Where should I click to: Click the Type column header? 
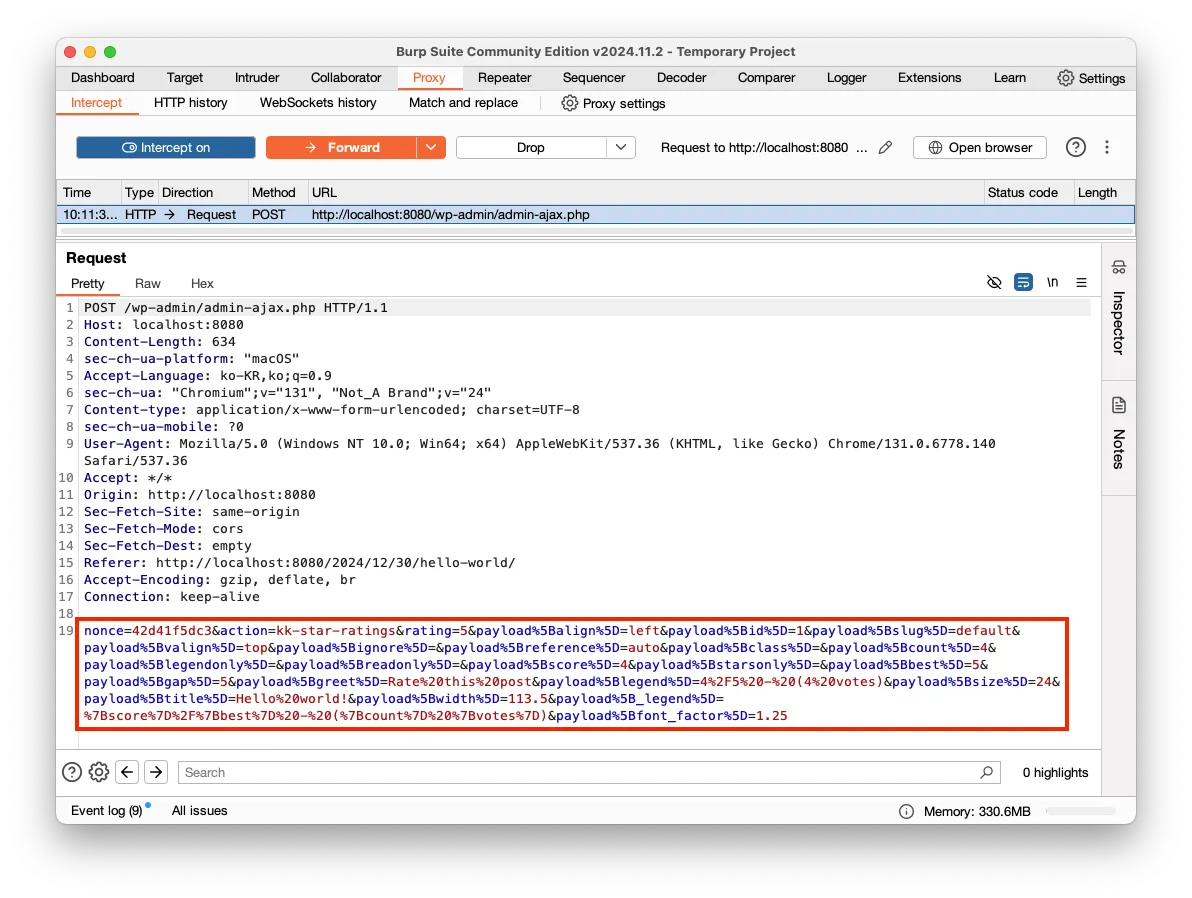coord(139,192)
